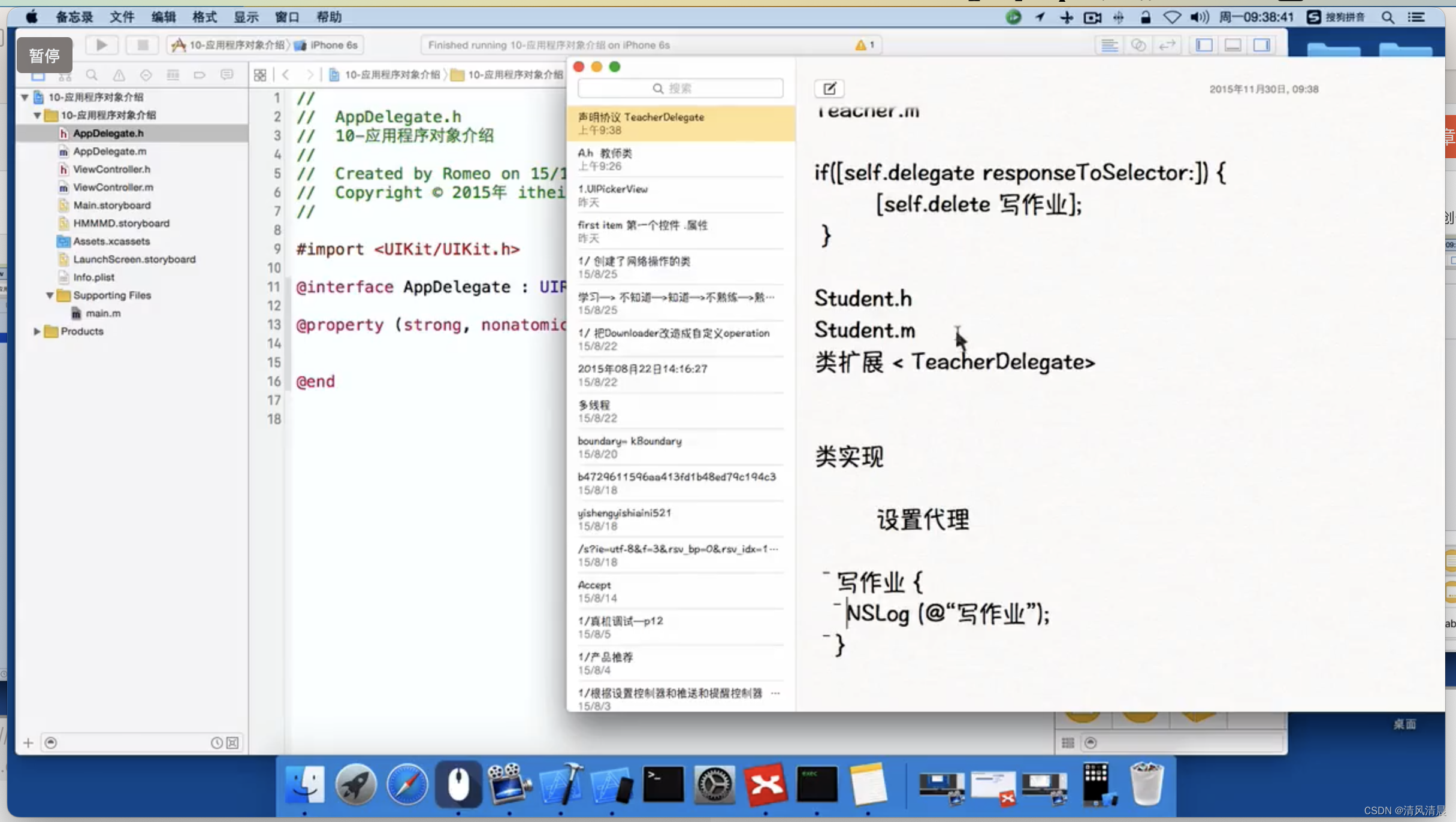
Task: Switch to the Version editor
Action: pyautogui.click(x=1167, y=45)
